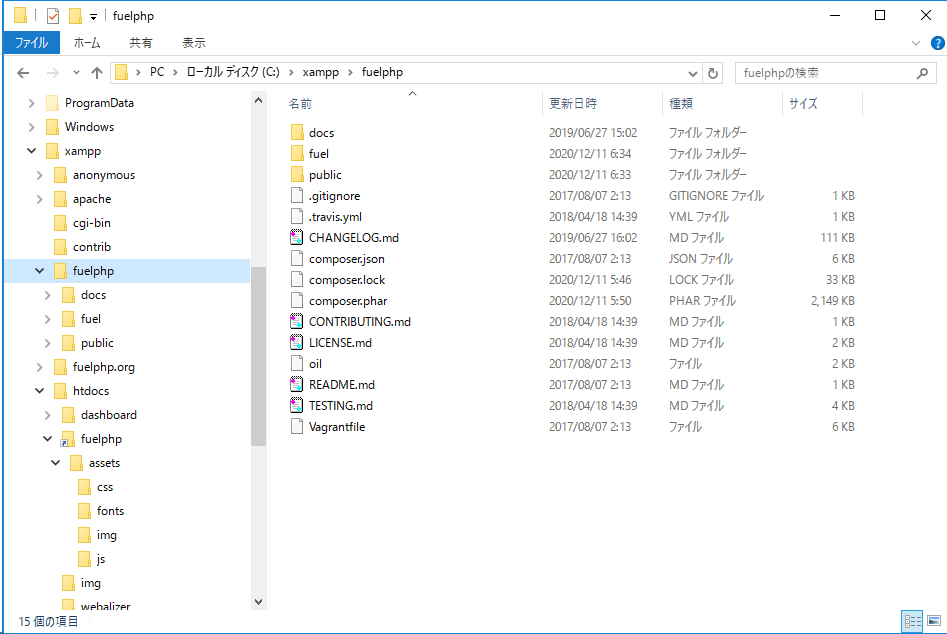The width and height of the screenshot is (947, 634).
Task: Click the refresh button beside the address bar
Action: pyautogui.click(x=713, y=73)
